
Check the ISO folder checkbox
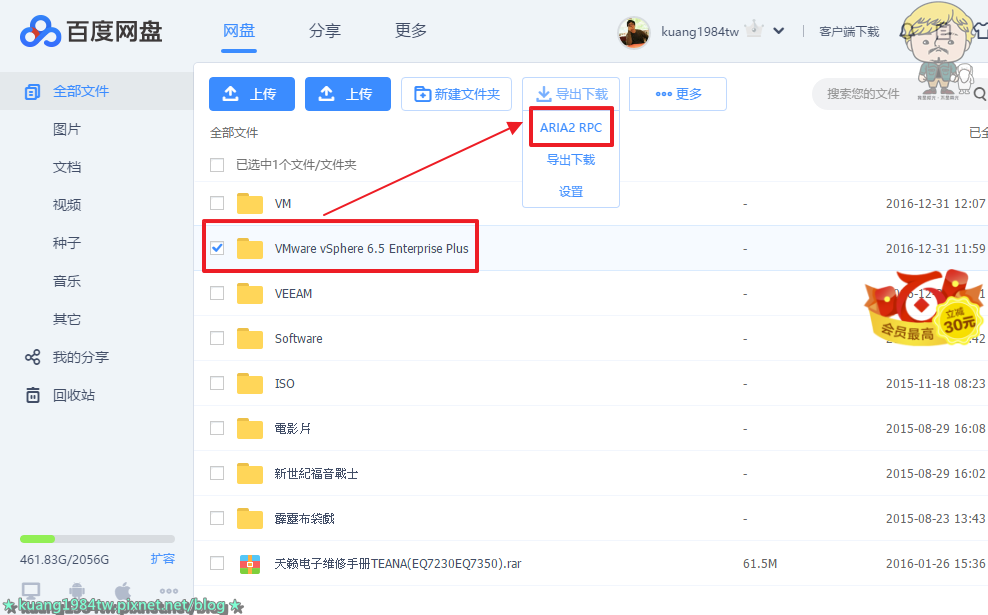pyautogui.click(x=217, y=382)
